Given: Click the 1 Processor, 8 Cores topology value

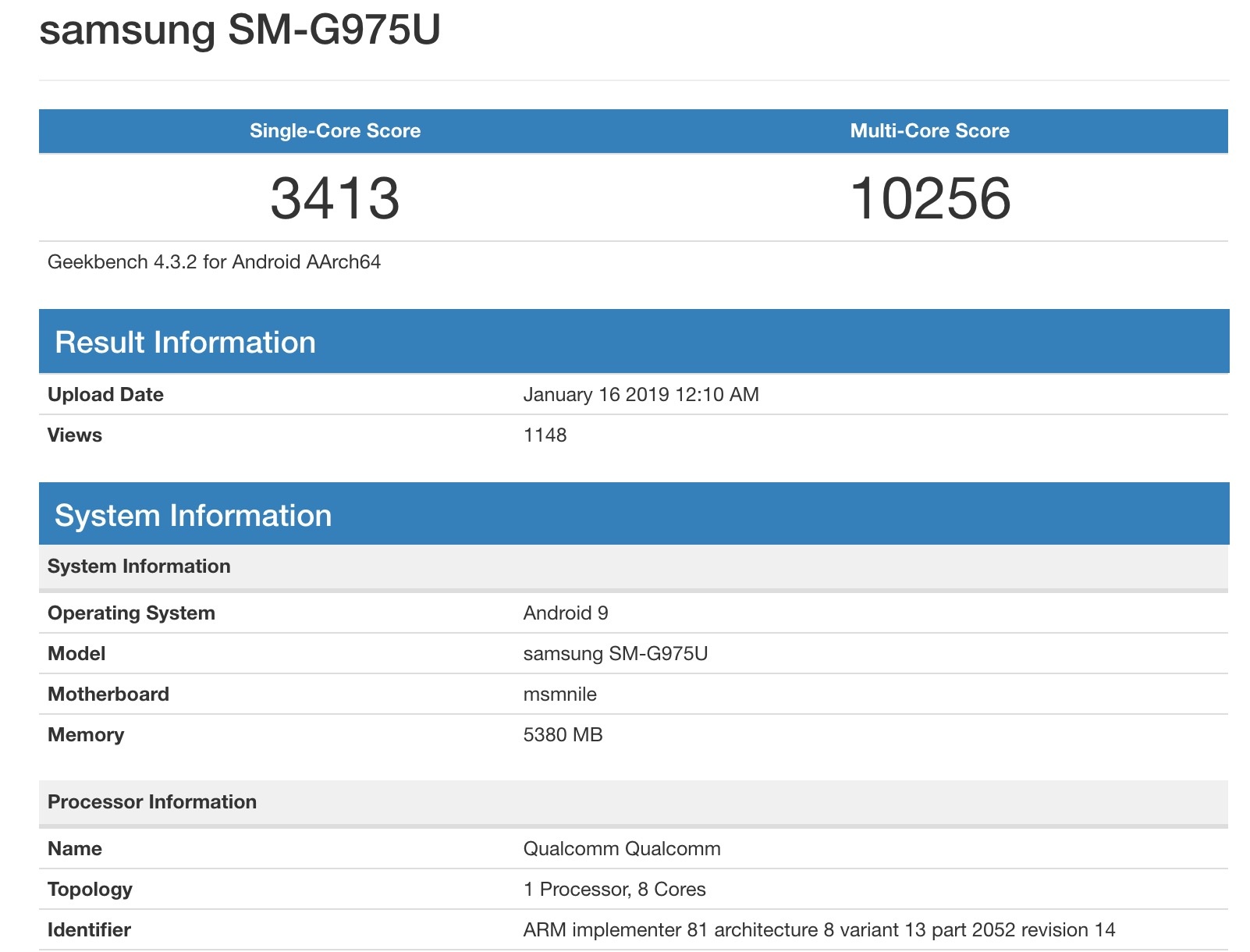Looking at the screenshot, I should [614, 890].
